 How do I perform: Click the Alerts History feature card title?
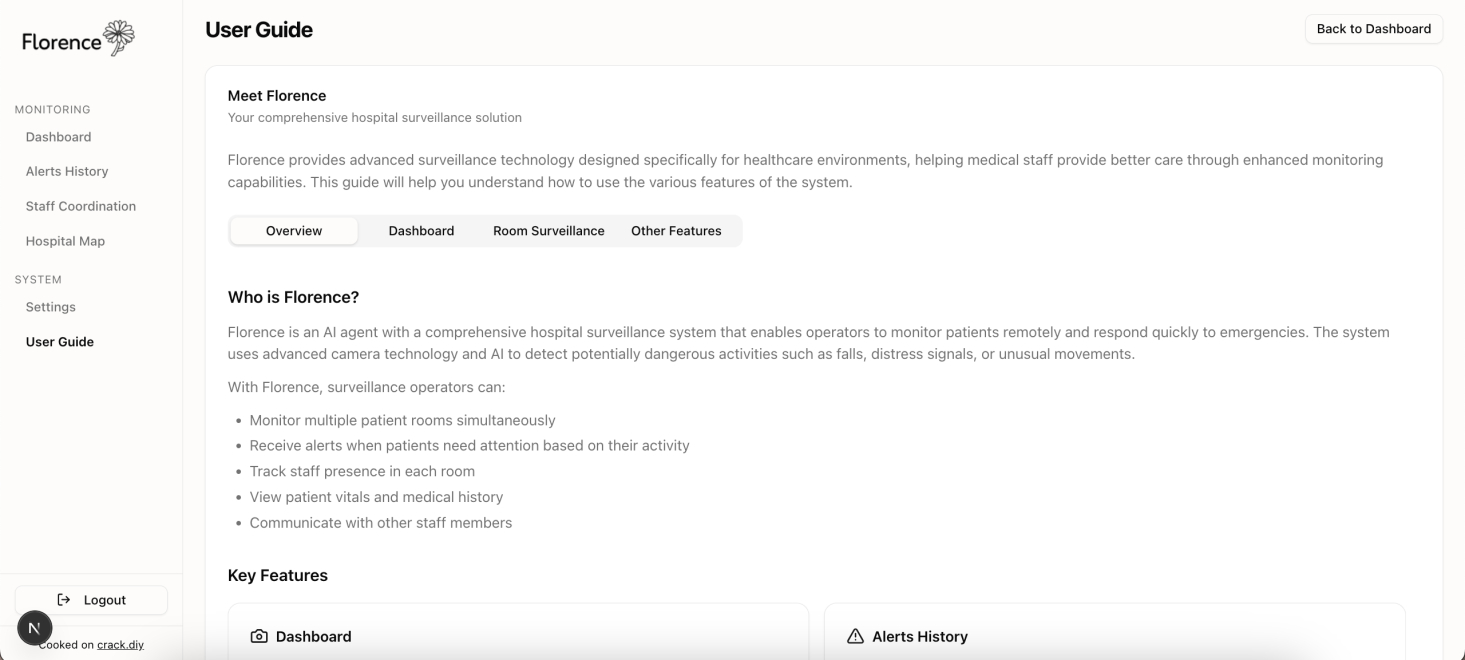click(919, 636)
